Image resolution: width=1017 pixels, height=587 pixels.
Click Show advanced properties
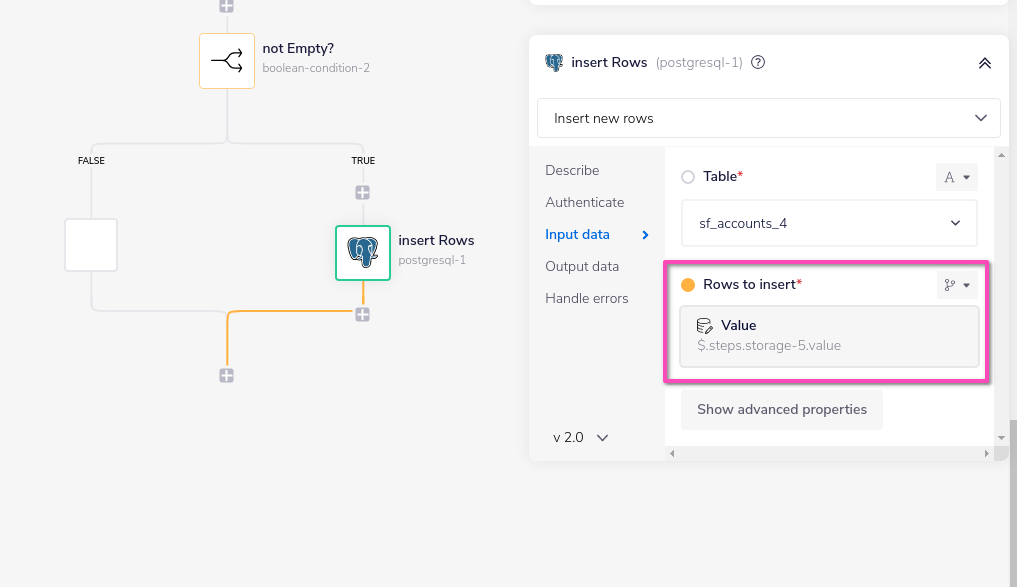coord(781,409)
